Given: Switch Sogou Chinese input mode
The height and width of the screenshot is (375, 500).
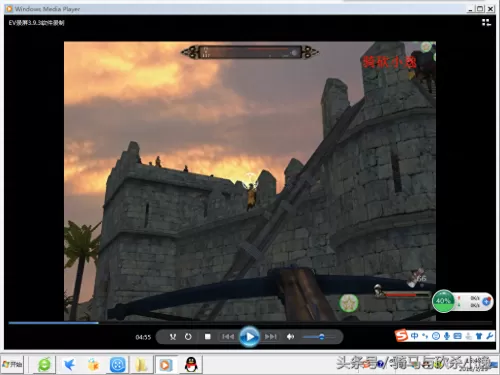Looking at the screenshot, I should 414,336.
